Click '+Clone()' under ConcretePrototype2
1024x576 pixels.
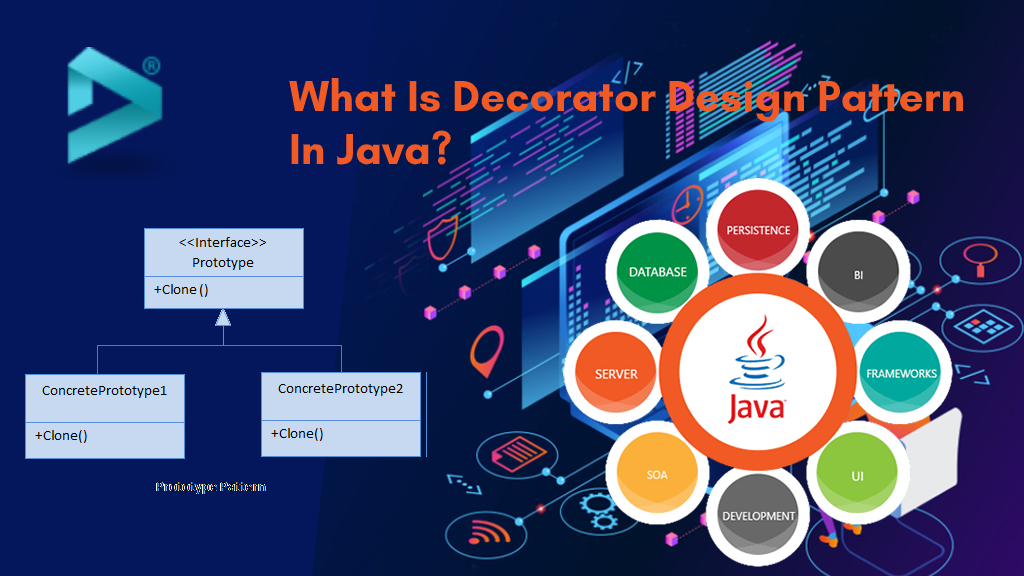pos(296,434)
